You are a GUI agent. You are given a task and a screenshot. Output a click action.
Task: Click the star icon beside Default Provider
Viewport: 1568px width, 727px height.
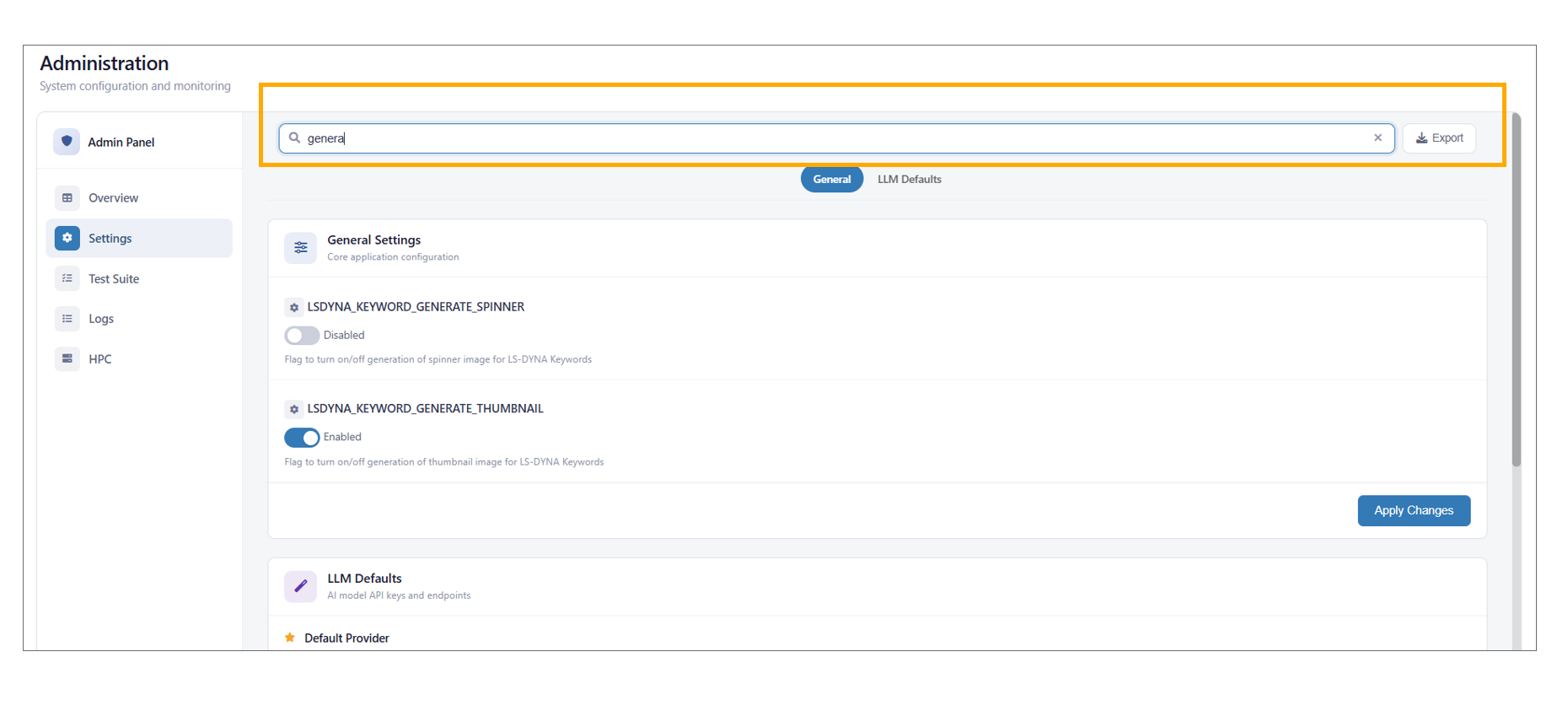click(290, 638)
